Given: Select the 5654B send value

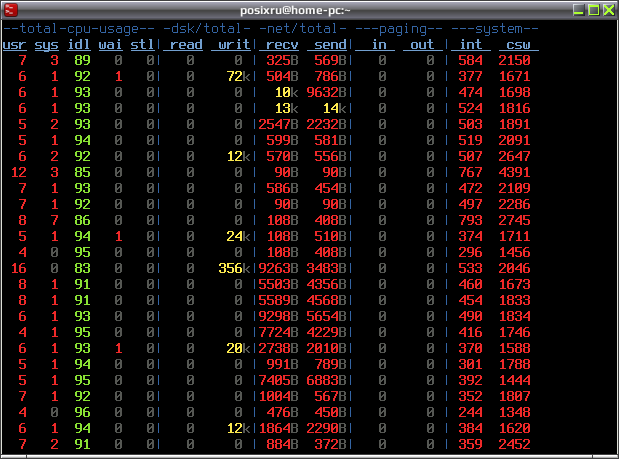Looking at the screenshot, I should [326, 316].
